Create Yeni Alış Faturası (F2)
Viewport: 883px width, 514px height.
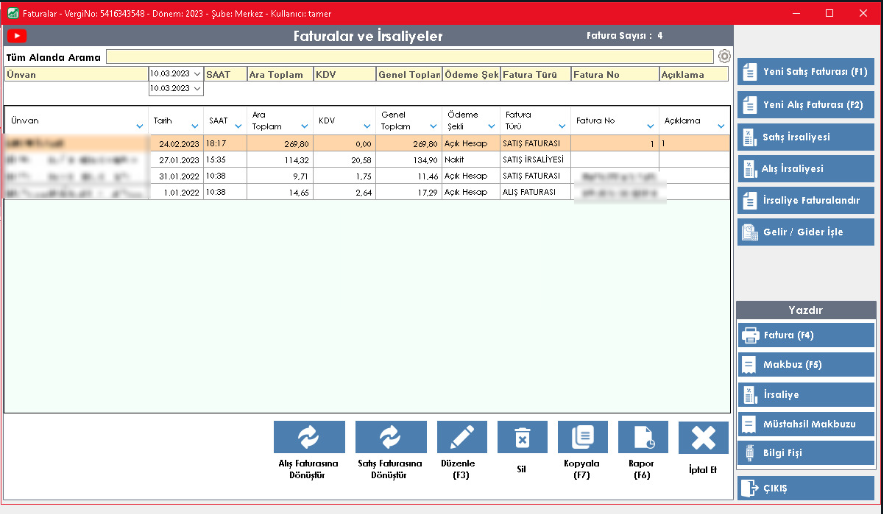click(805, 105)
